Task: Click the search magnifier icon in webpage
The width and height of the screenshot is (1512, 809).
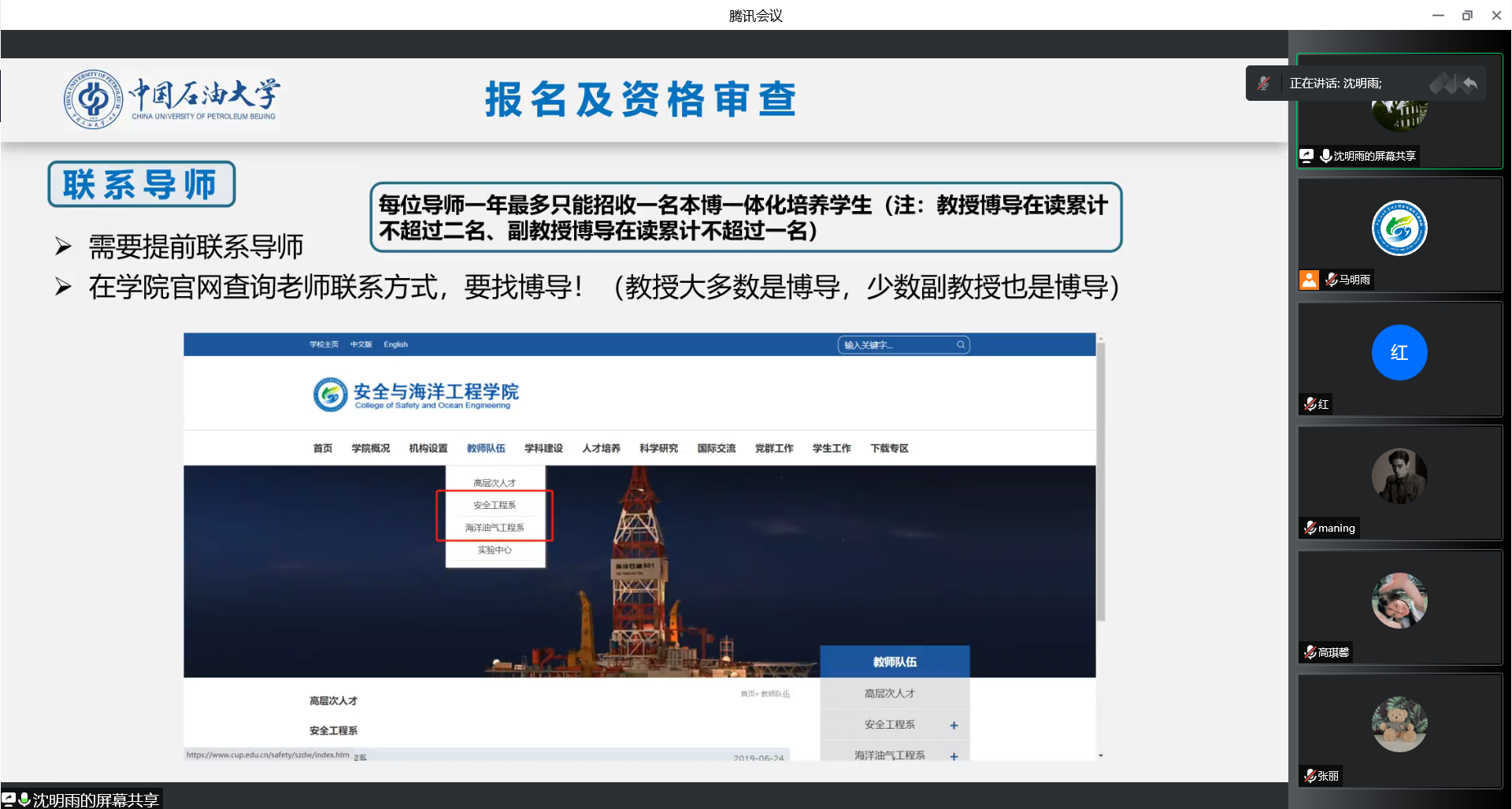Action: click(x=961, y=345)
